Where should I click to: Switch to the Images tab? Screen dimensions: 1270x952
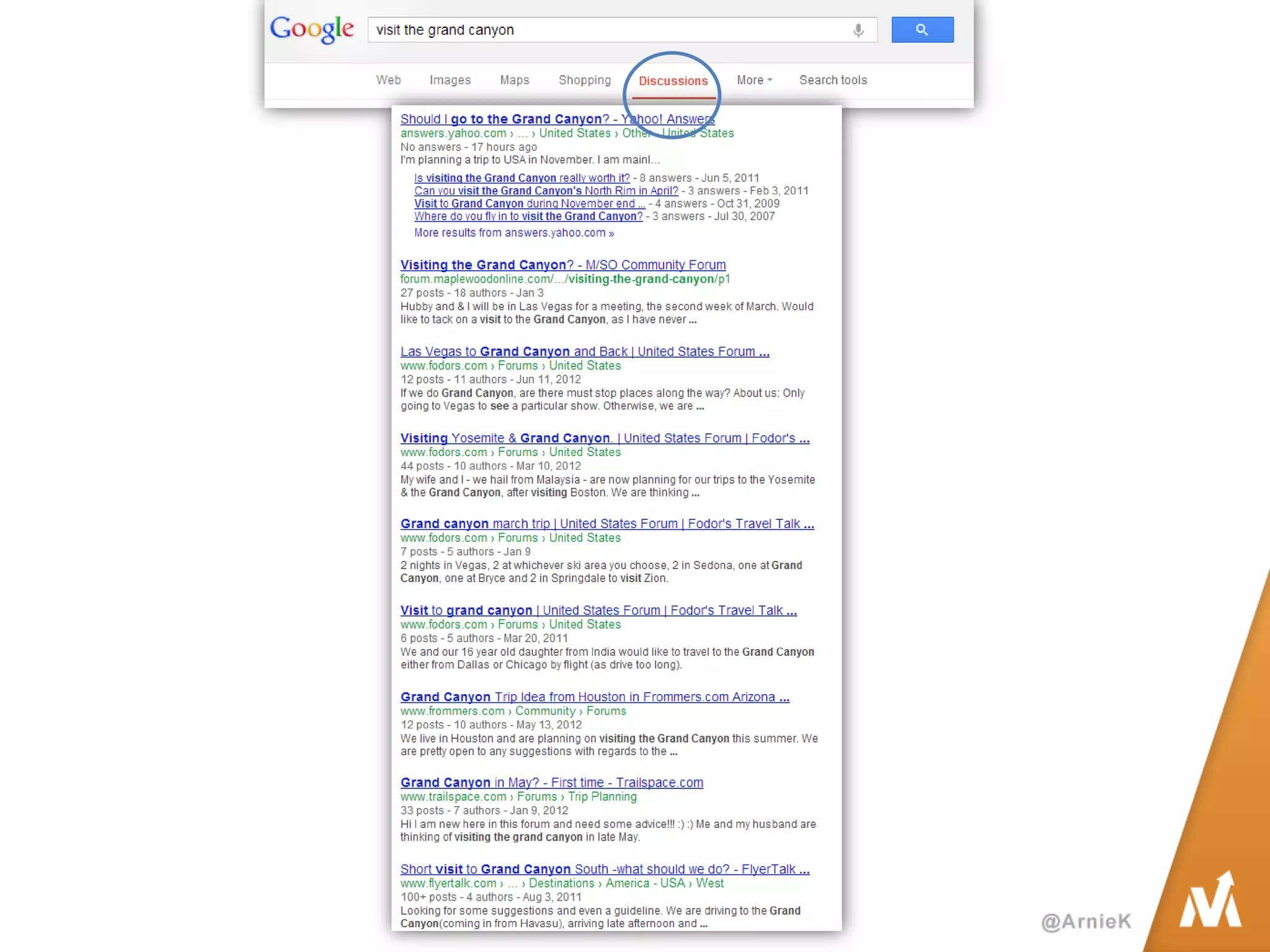coord(450,80)
